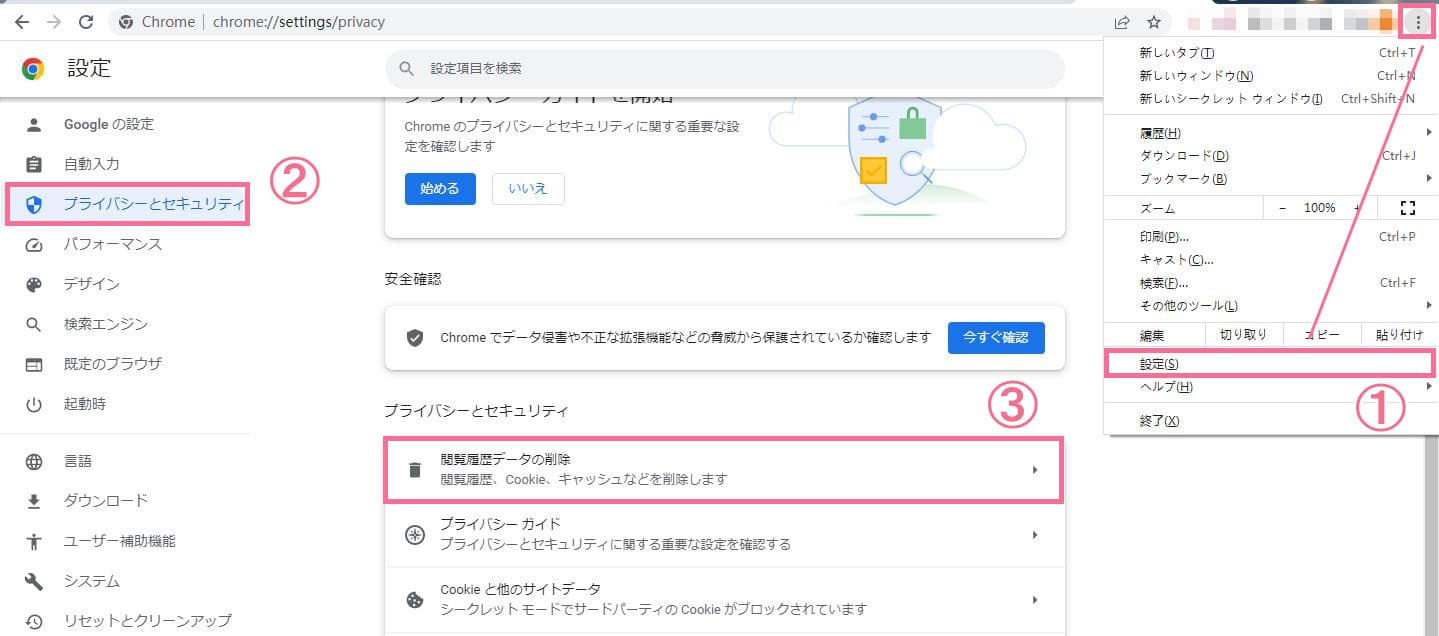Click the gauge icon for パフォーマンス
1439x636 pixels.
point(34,245)
